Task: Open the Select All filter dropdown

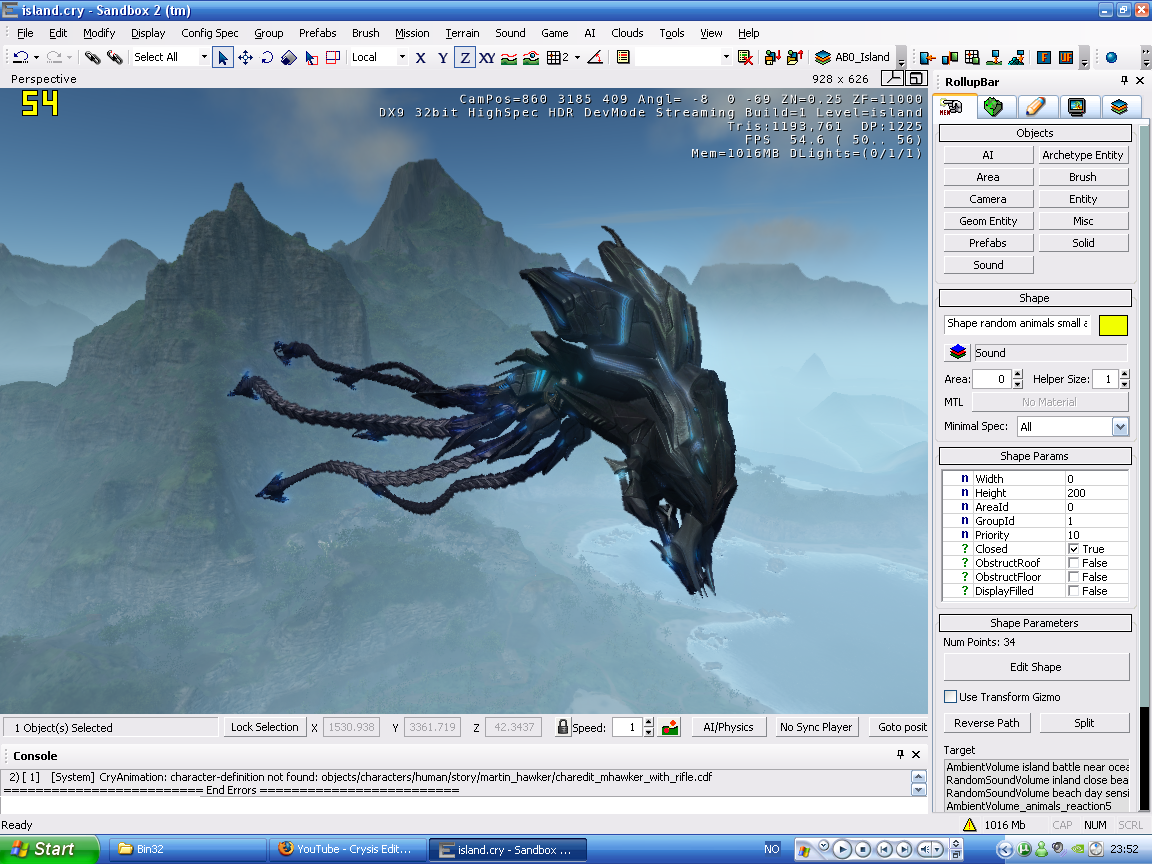Action: (x=204, y=57)
